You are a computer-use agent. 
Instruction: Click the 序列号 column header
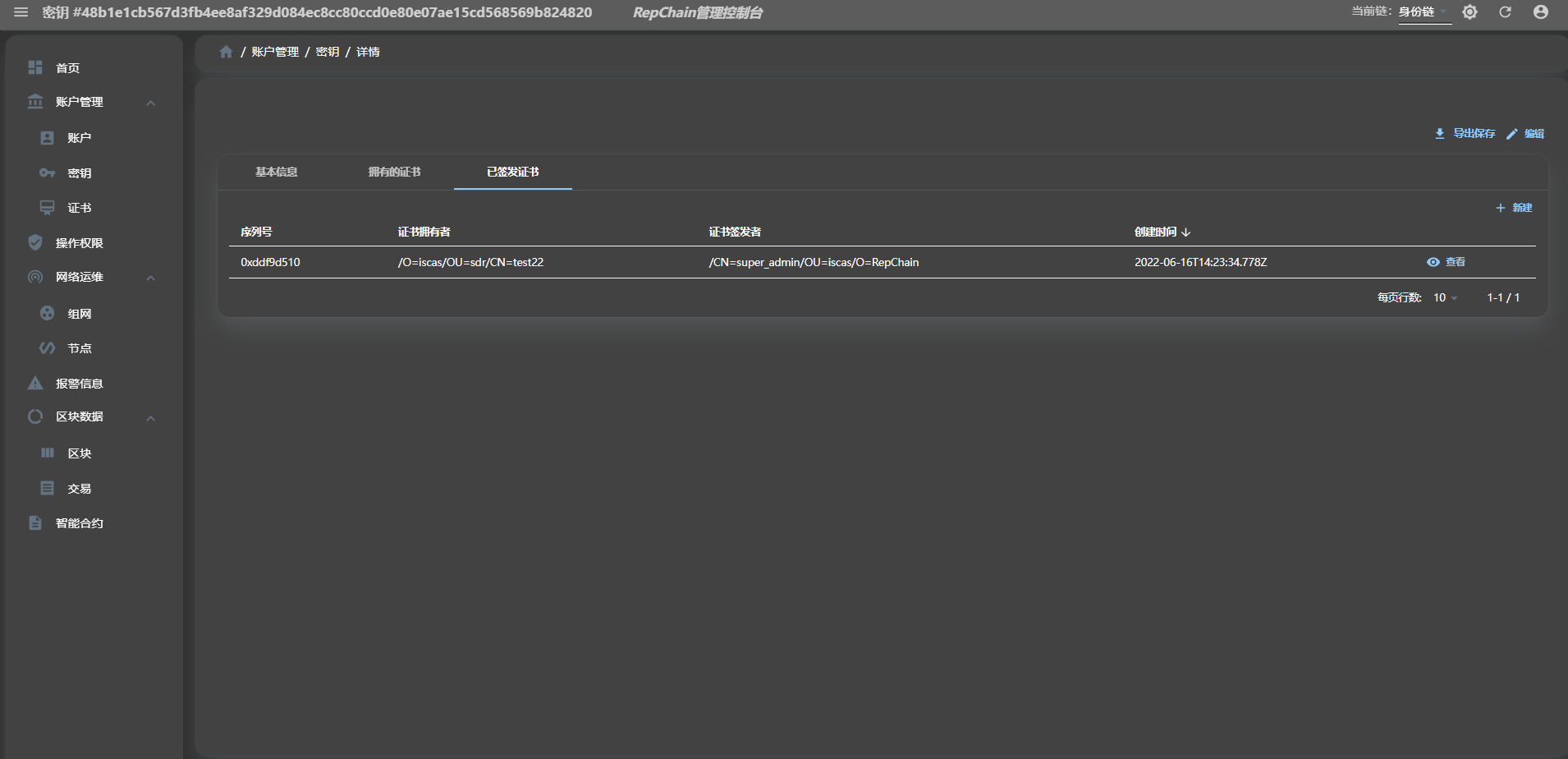click(256, 232)
